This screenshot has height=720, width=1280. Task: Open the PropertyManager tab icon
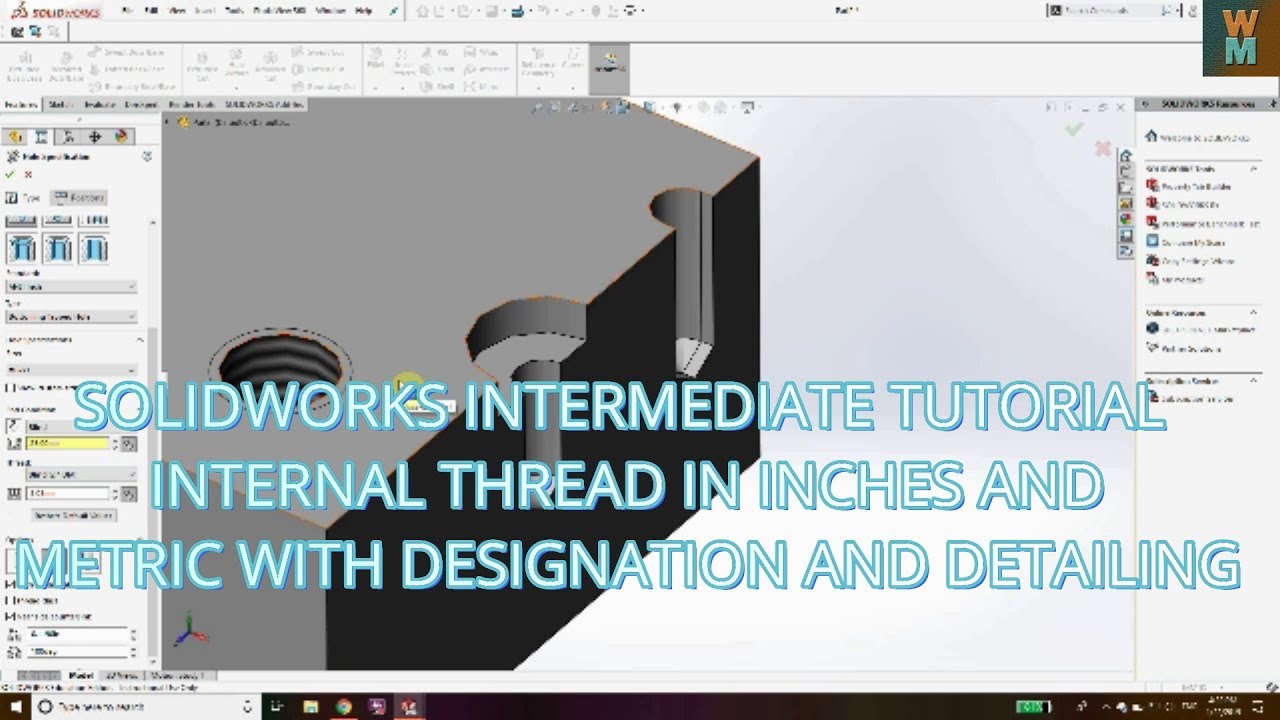(41, 137)
